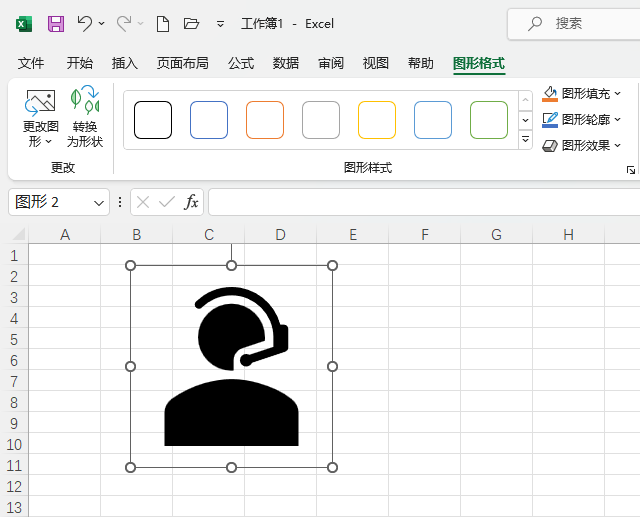
Task: Switch to the 插入 tab
Action: point(124,63)
